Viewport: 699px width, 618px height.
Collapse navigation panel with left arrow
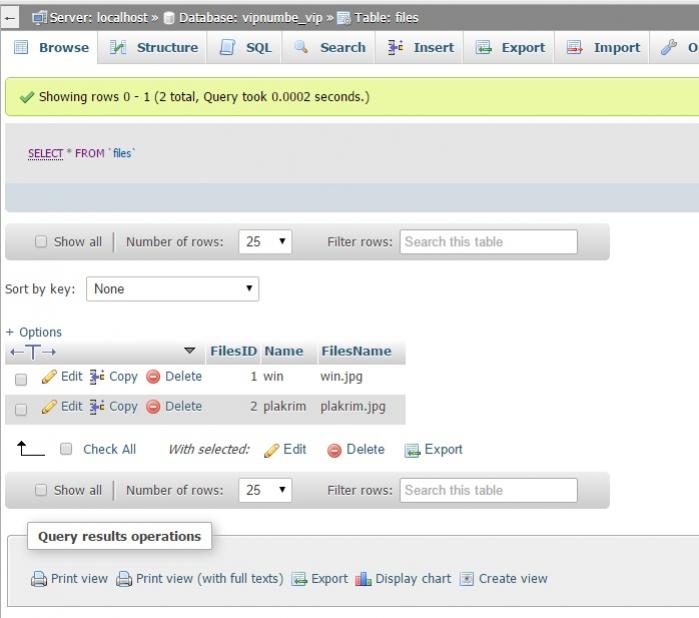click(10, 18)
